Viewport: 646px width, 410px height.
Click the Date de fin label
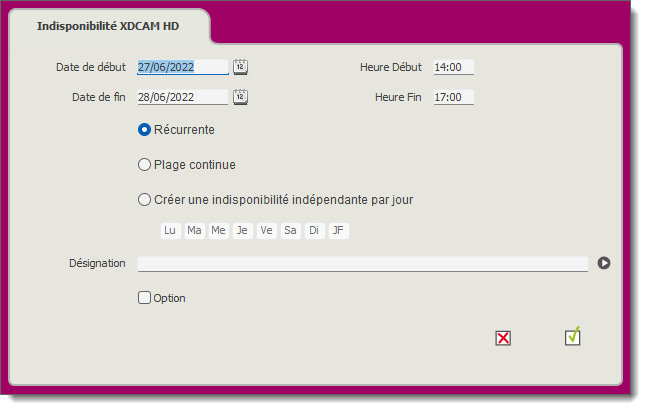click(98, 97)
